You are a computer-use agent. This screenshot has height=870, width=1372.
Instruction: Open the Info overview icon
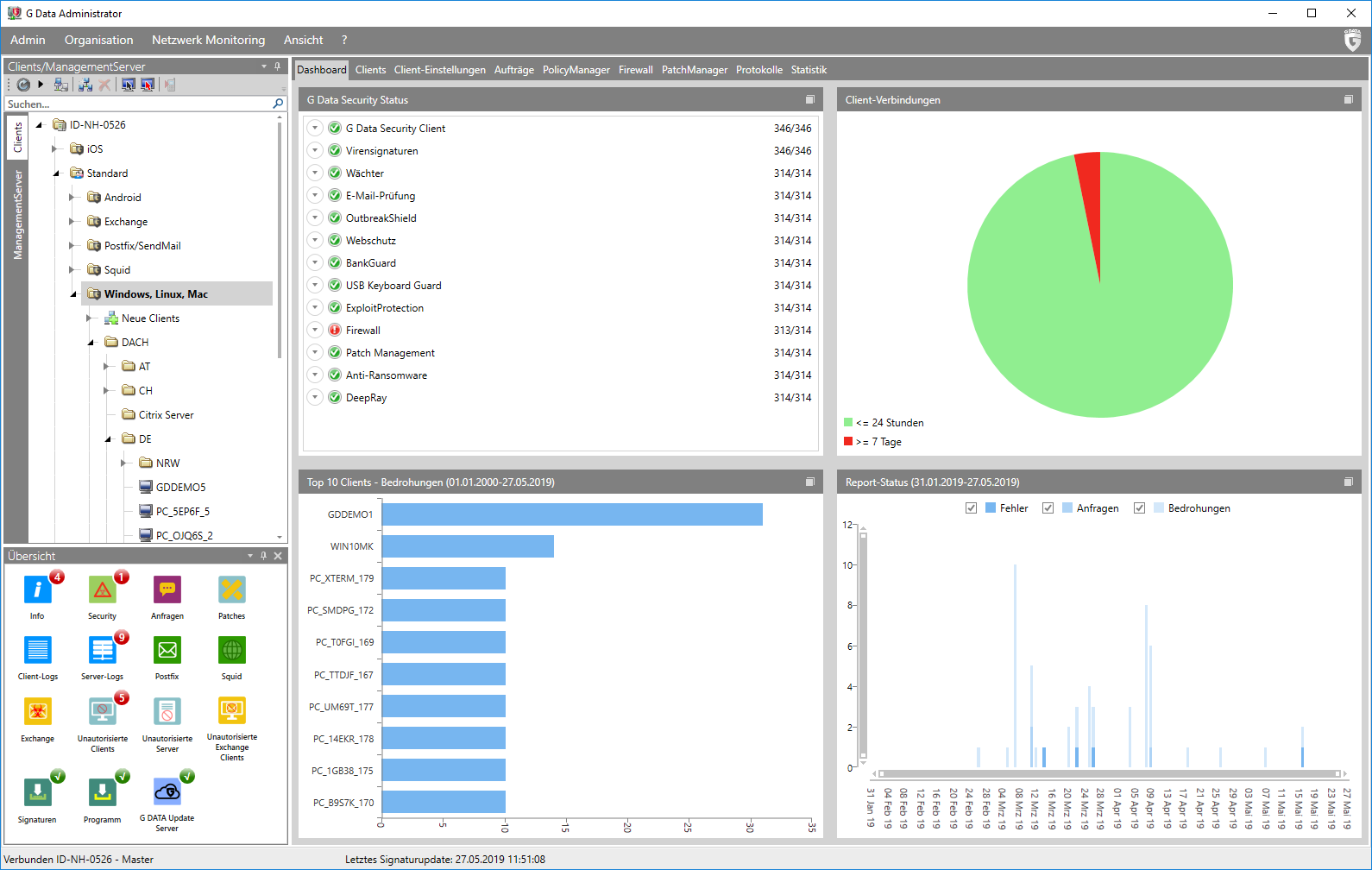point(37,590)
